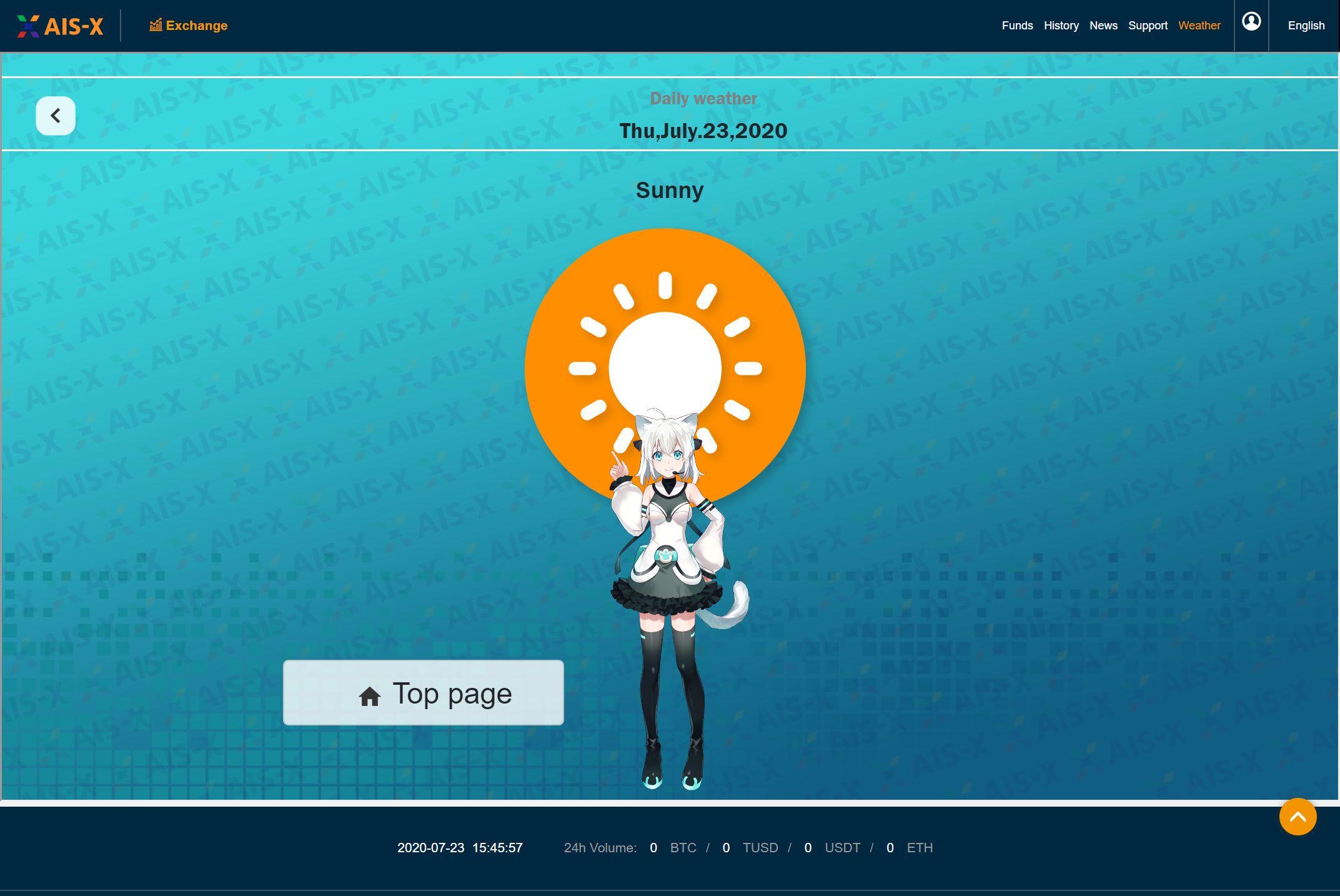Select English language dropdown
The image size is (1340, 896).
tap(1305, 25)
